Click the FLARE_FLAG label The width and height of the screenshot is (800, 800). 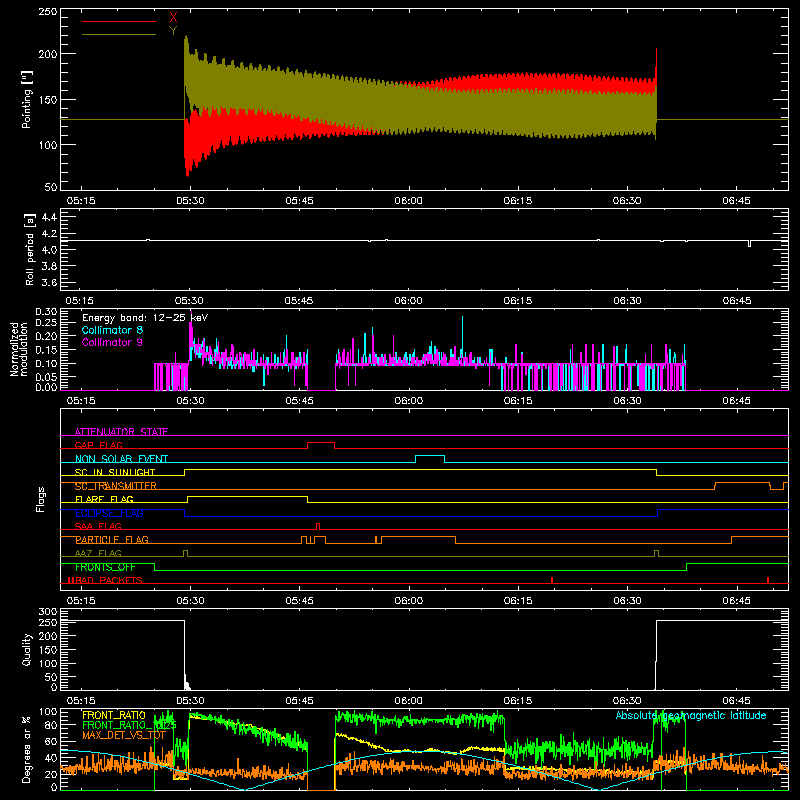[104, 499]
